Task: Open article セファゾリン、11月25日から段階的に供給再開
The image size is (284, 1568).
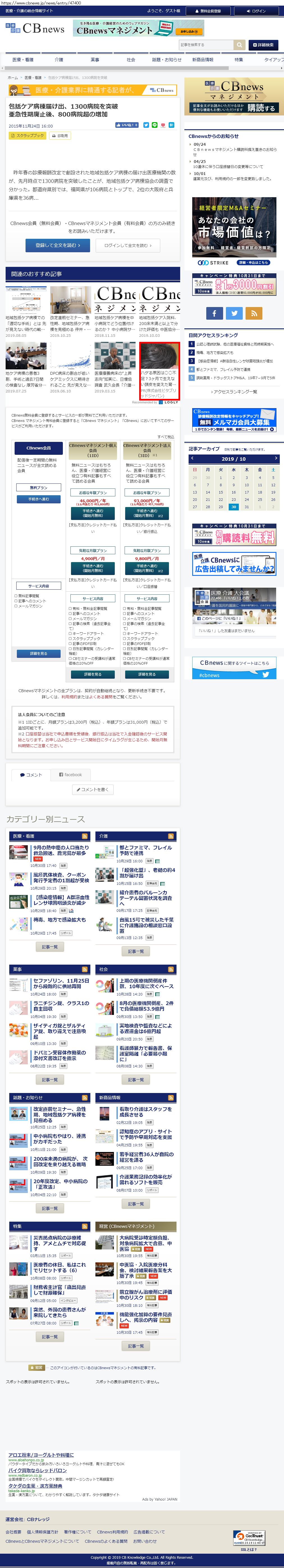Action: click(61, 984)
